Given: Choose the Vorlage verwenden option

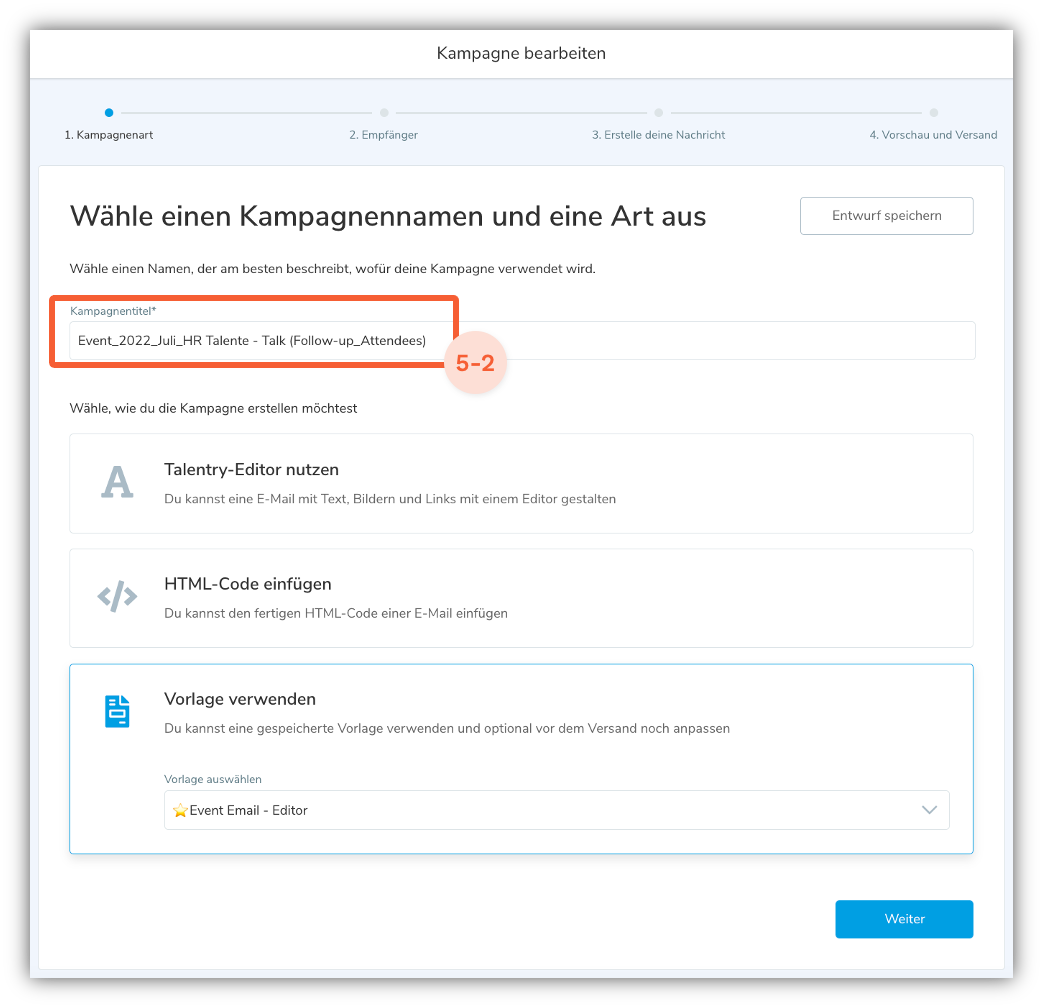Looking at the screenshot, I should (x=521, y=758).
